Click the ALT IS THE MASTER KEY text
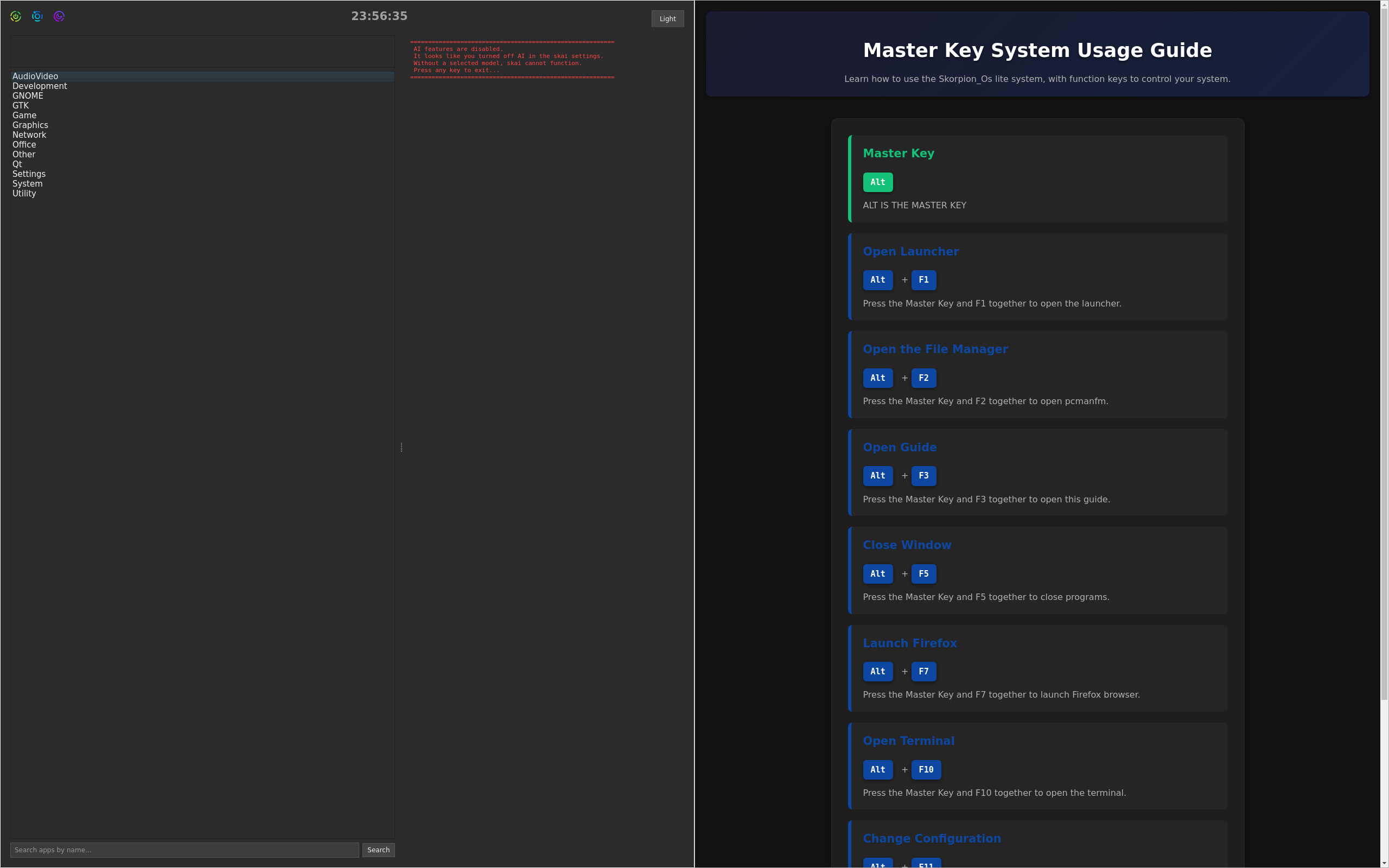The height and width of the screenshot is (868, 1389). 914,205
